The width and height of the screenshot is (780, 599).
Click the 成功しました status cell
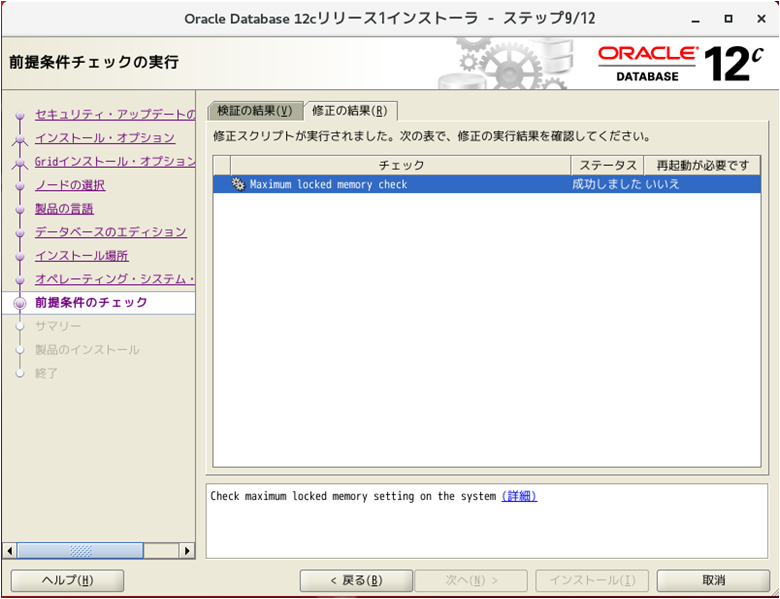click(606, 185)
